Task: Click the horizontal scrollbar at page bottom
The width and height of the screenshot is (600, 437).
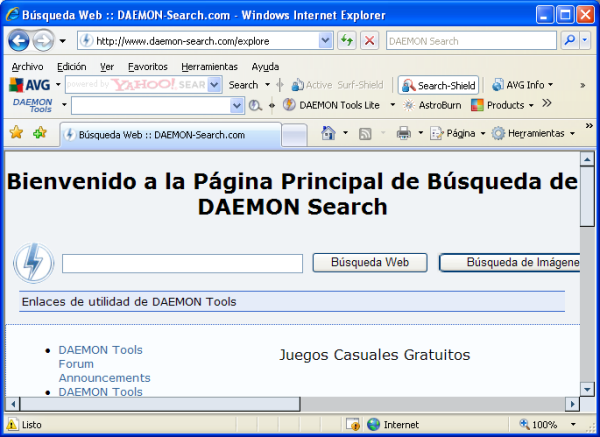Action: (x=290, y=404)
